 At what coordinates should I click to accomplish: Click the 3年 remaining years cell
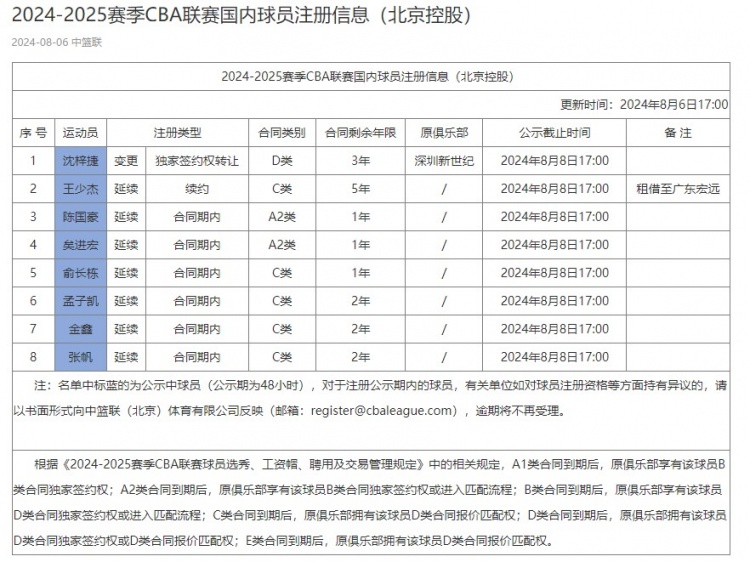pyautogui.click(x=361, y=161)
